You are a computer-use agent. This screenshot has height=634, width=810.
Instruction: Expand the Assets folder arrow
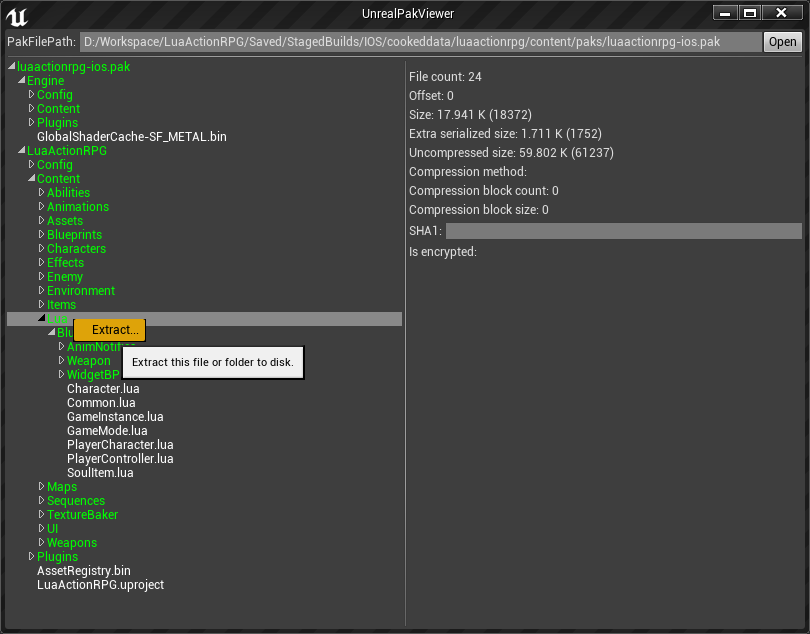pos(42,220)
